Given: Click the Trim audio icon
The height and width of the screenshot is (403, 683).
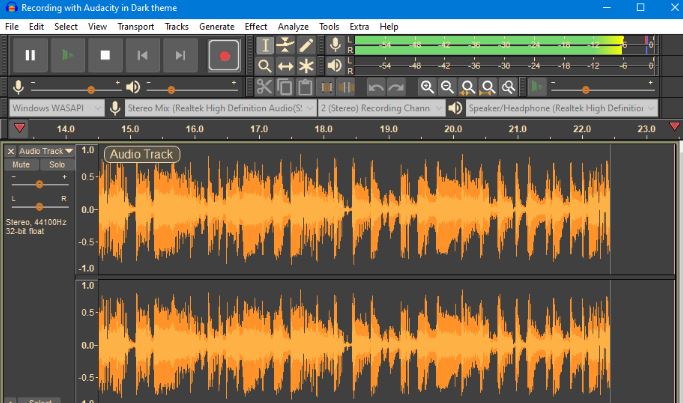Looking at the screenshot, I should (326, 87).
